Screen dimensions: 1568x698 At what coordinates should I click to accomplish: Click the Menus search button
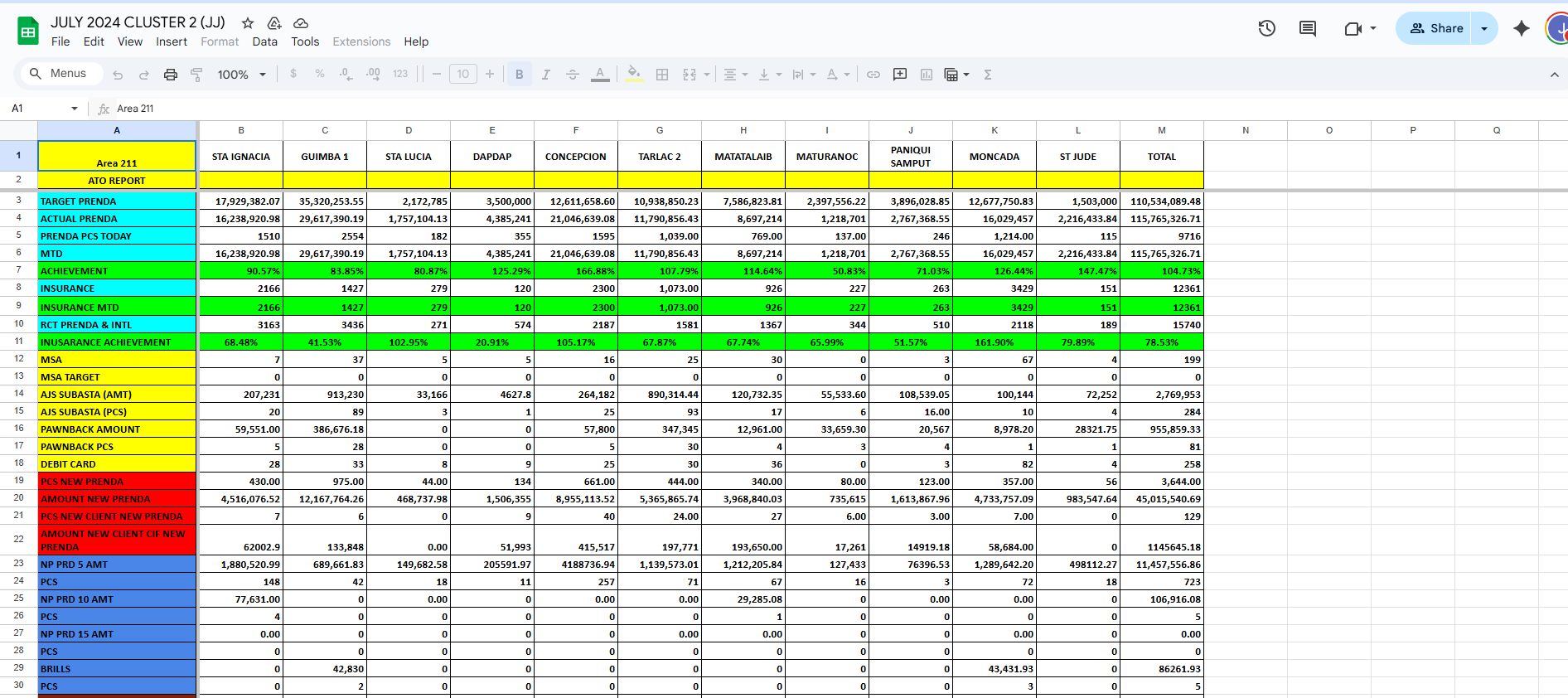[58, 74]
